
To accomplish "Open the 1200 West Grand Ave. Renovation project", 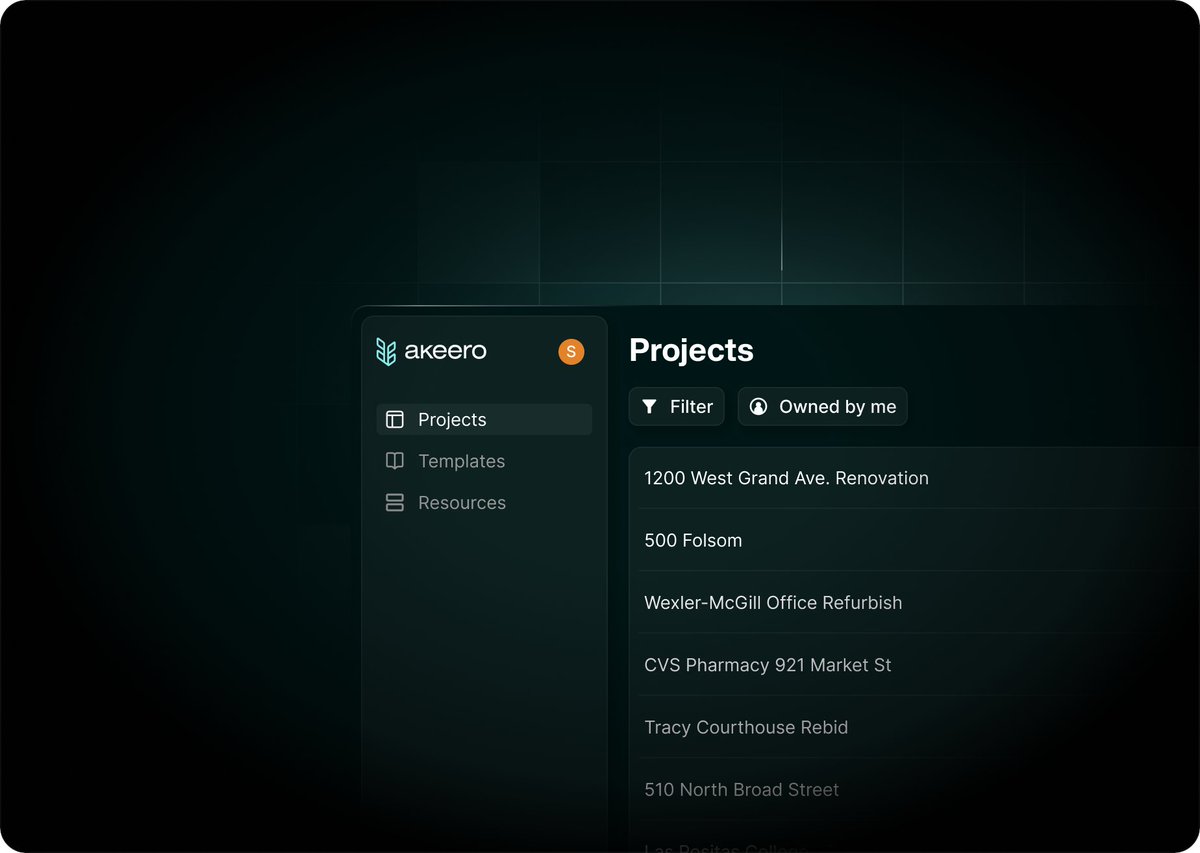I will click(x=786, y=478).
